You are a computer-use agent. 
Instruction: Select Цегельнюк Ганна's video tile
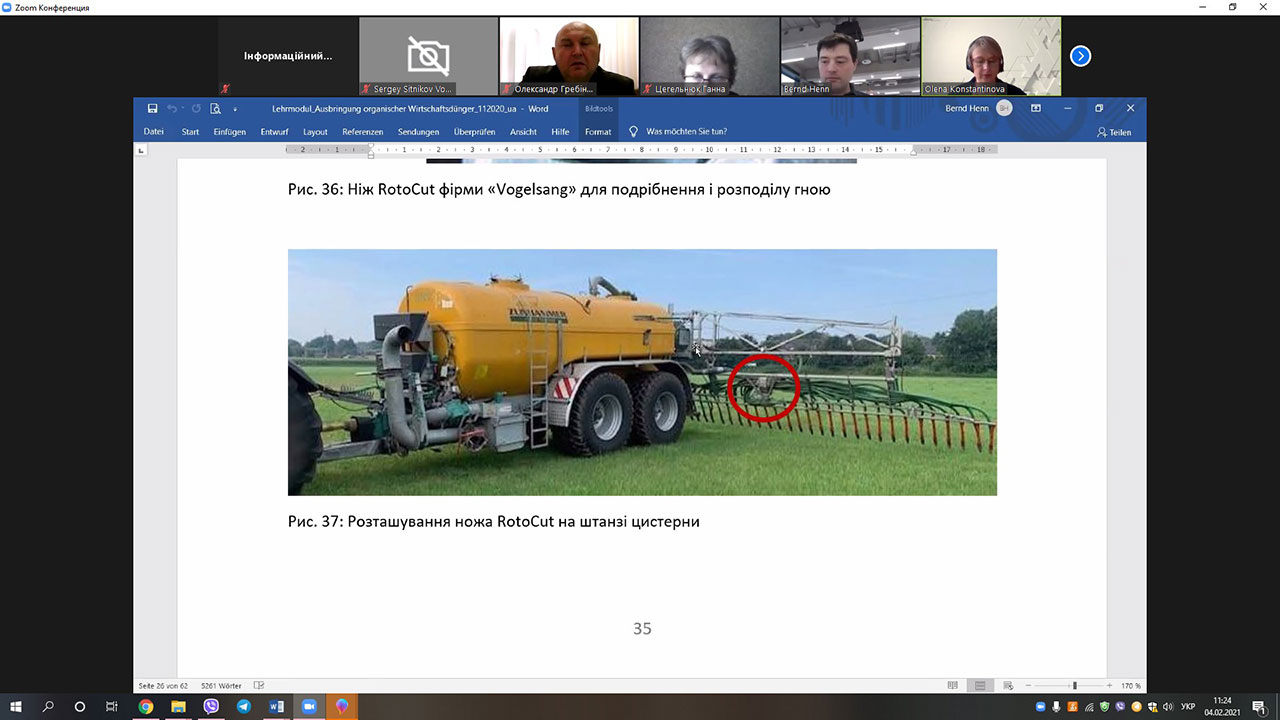click(x=710, y=56)
